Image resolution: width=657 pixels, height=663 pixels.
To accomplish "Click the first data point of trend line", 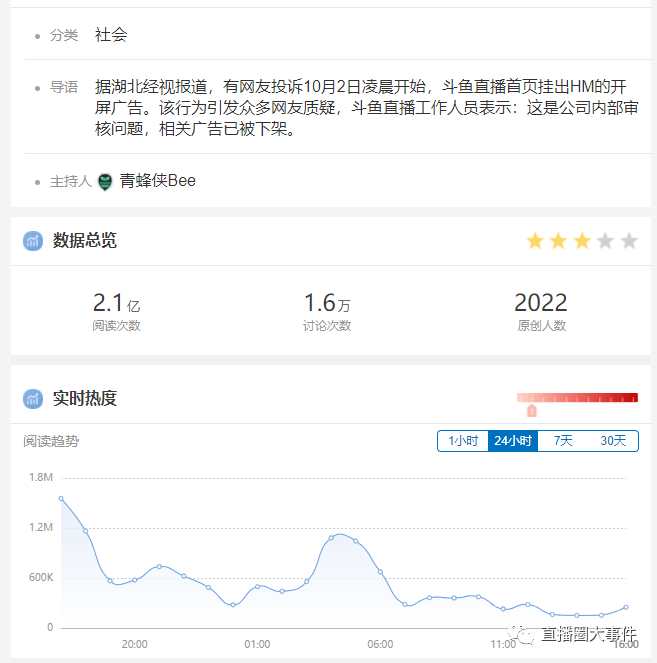I will (61, 499).
